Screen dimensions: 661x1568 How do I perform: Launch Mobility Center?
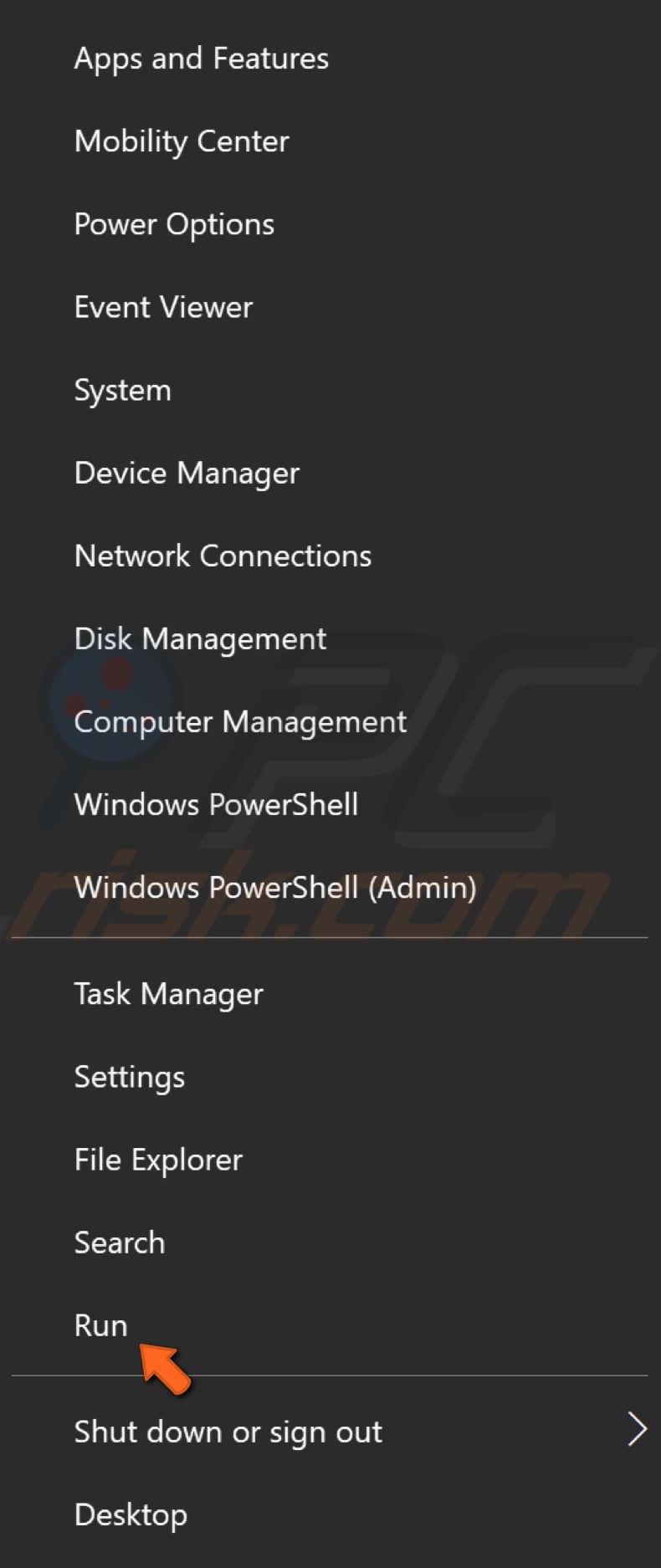(x=182, y=141)
